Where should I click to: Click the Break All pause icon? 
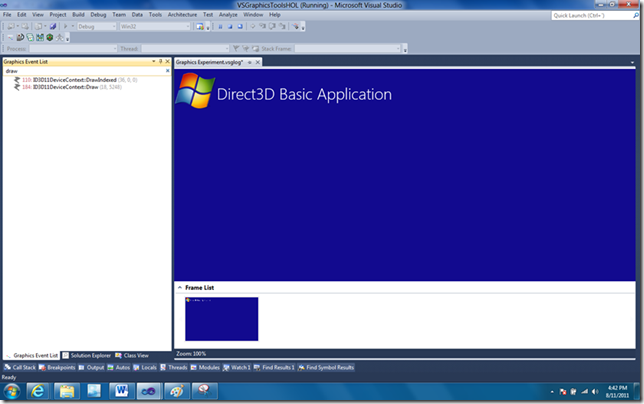[220, 26]
